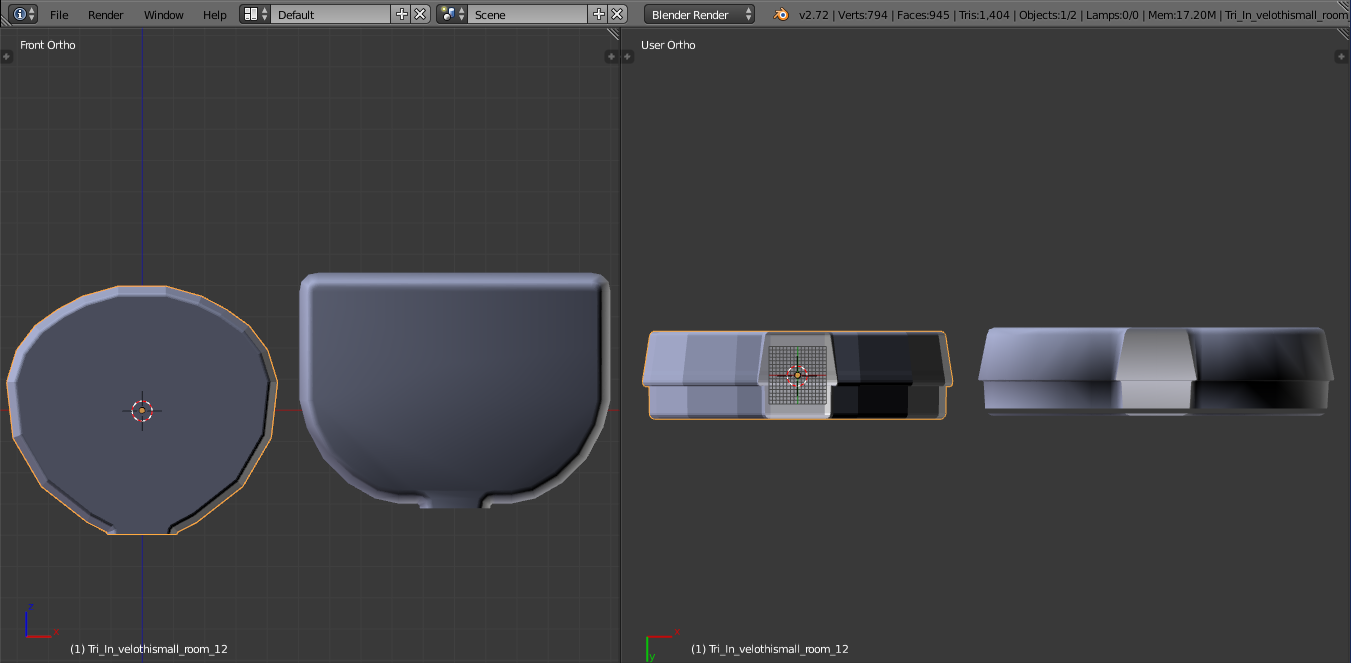This screenshot has height=663, width=1351.
Task: Click the Scene name field
Action: tap(527, 14)
